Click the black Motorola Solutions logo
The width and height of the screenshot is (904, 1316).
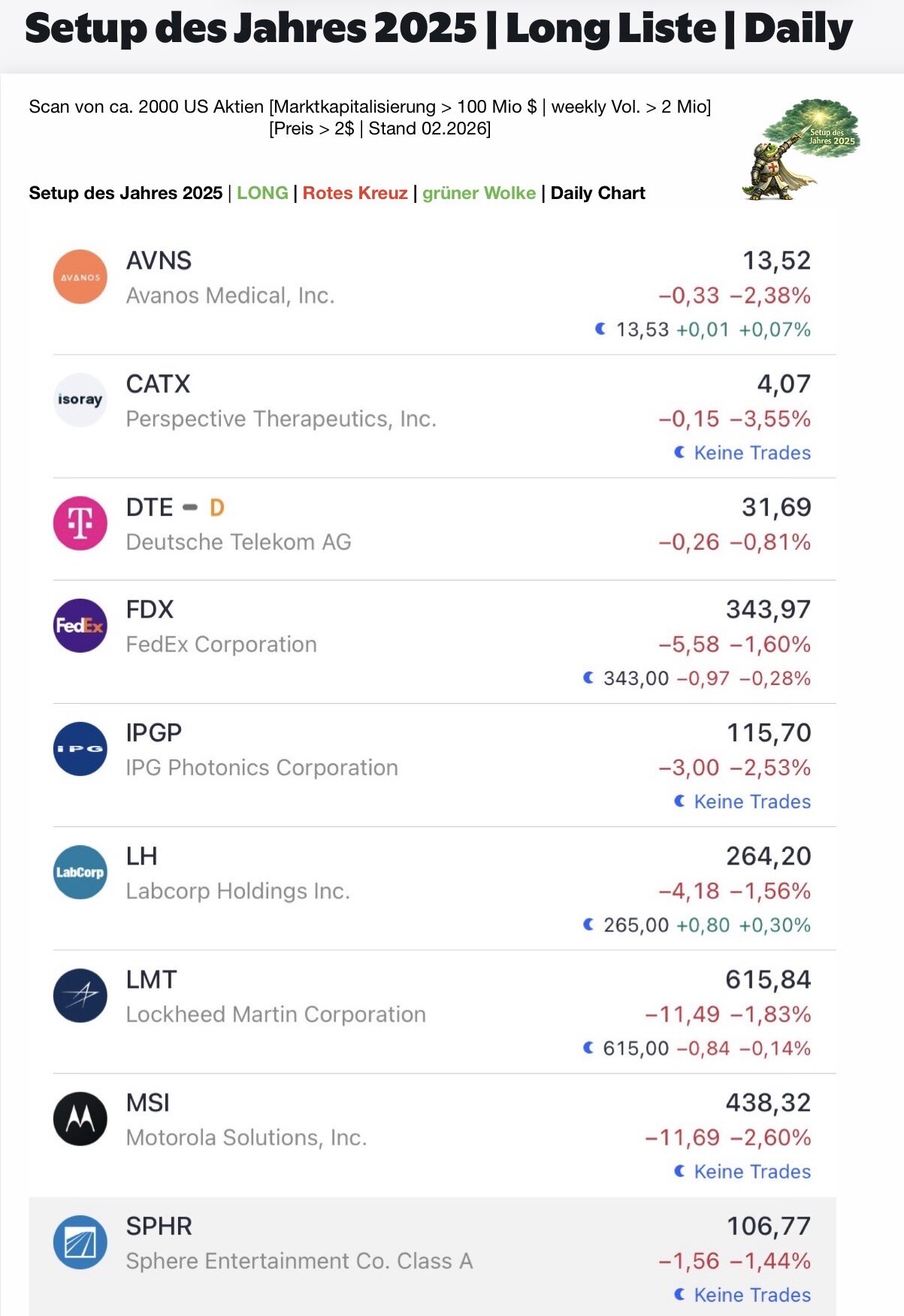pyautogui.click(x=80, y=1118)
